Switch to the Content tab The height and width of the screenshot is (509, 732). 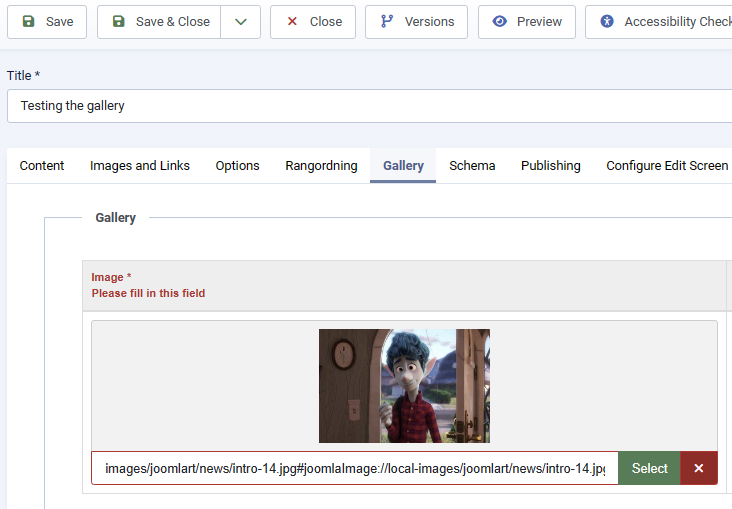pyautogui.click(x=42, y=166)
